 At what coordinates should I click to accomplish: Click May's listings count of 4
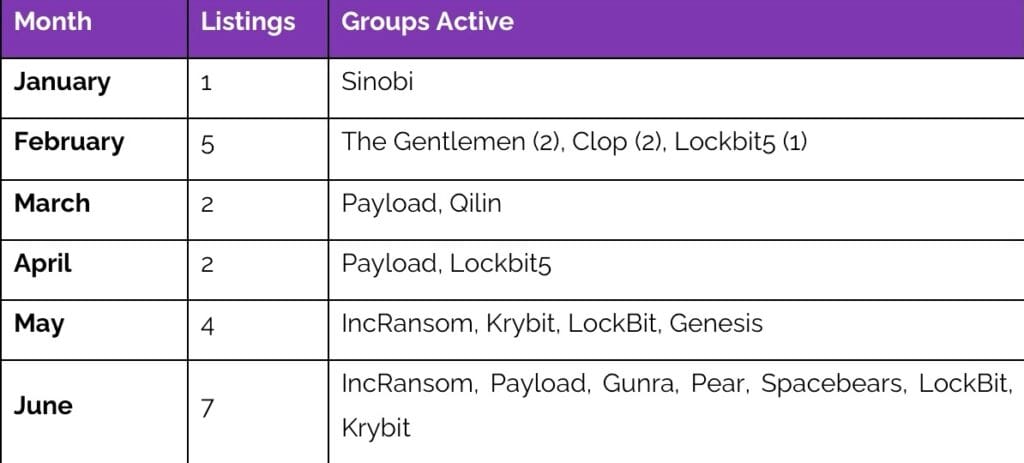pyautogui.click(x=207, y=325)
